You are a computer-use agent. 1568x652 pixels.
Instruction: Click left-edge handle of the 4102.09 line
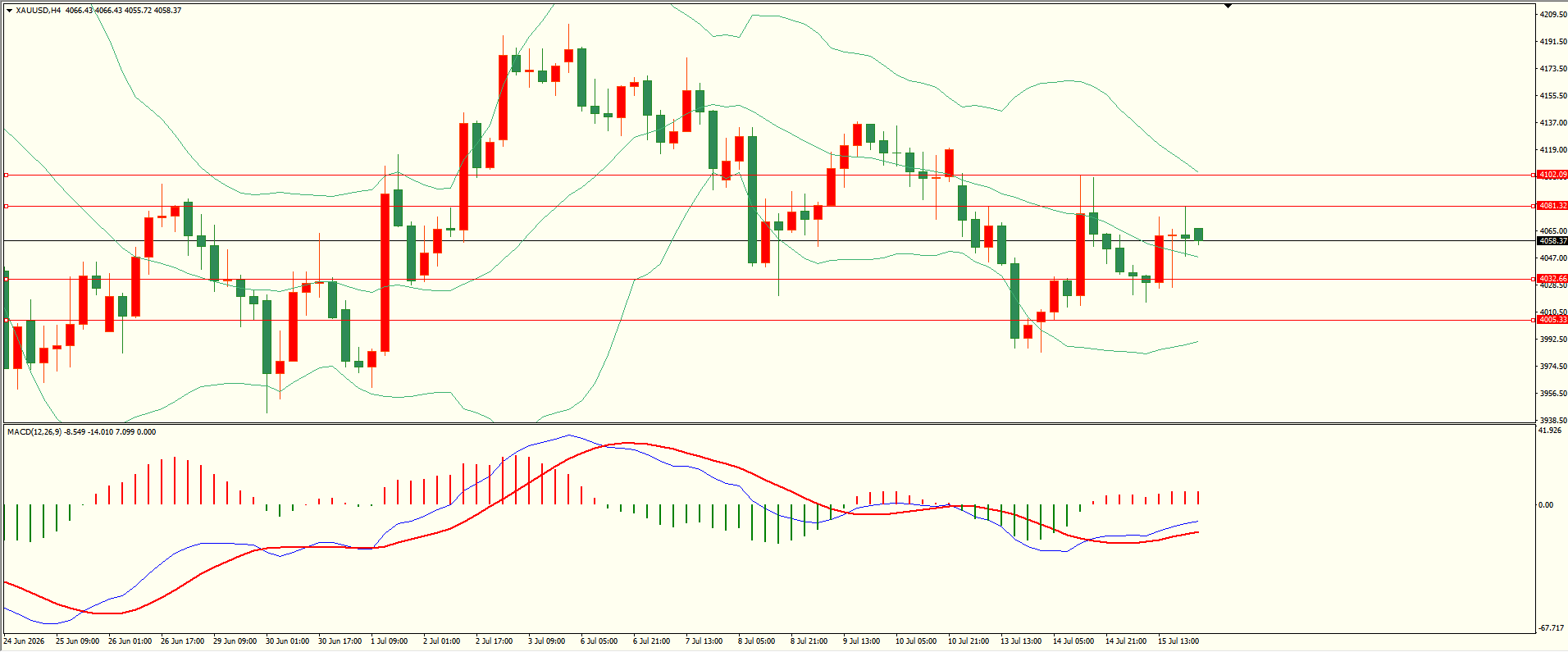point(6,175)
